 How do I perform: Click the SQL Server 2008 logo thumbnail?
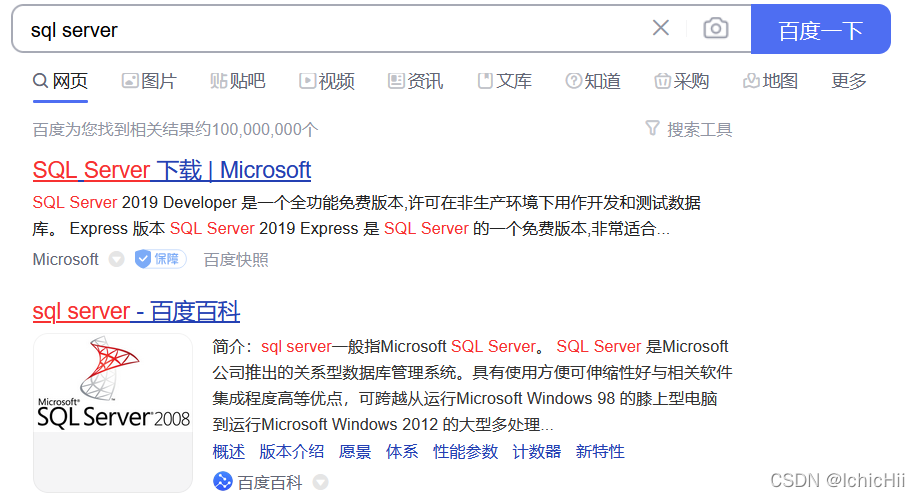[113, 413]
